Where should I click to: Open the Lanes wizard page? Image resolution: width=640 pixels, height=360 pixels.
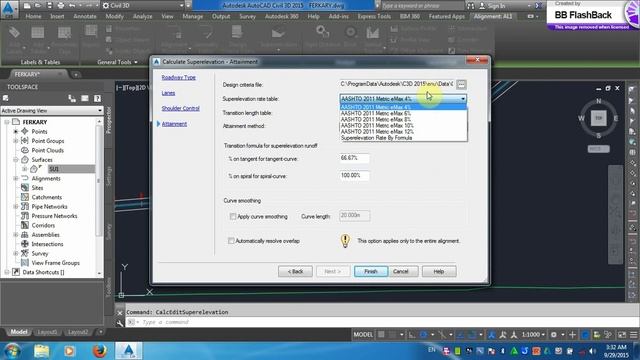(x=168, y=93)
